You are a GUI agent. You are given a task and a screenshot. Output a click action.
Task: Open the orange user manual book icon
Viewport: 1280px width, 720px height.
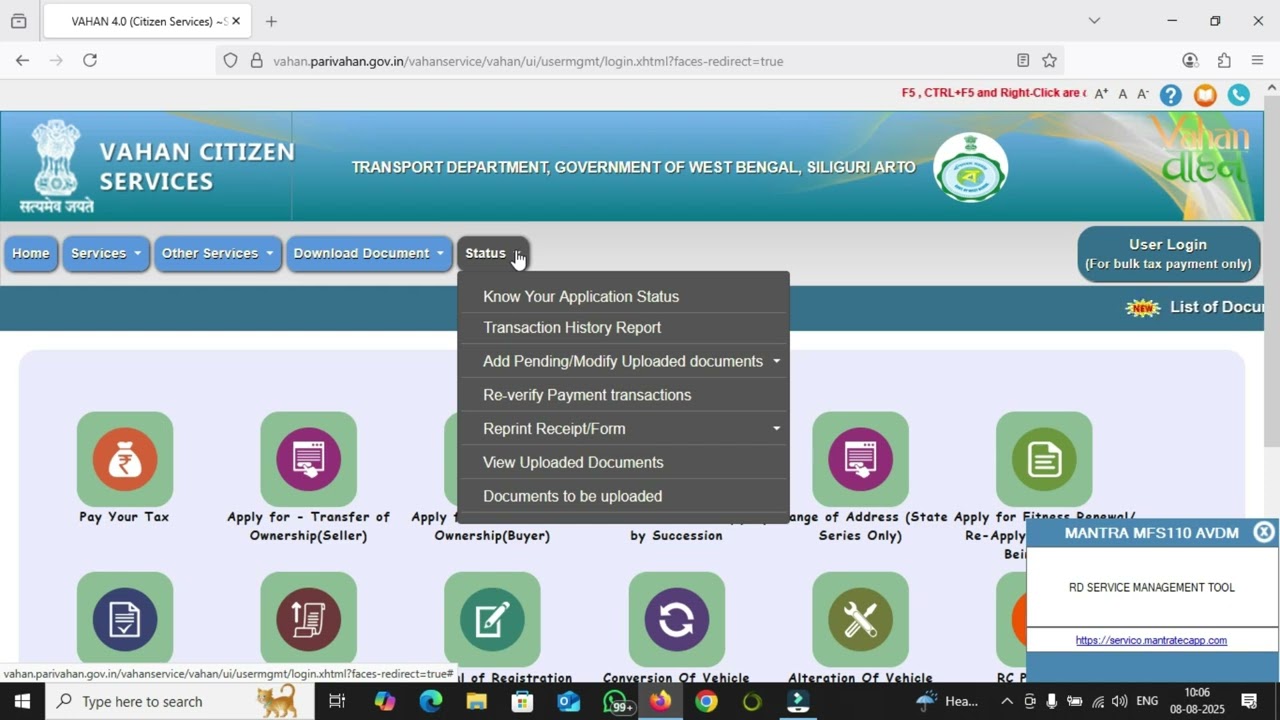pyautogui.click(x=1205, y=95)
